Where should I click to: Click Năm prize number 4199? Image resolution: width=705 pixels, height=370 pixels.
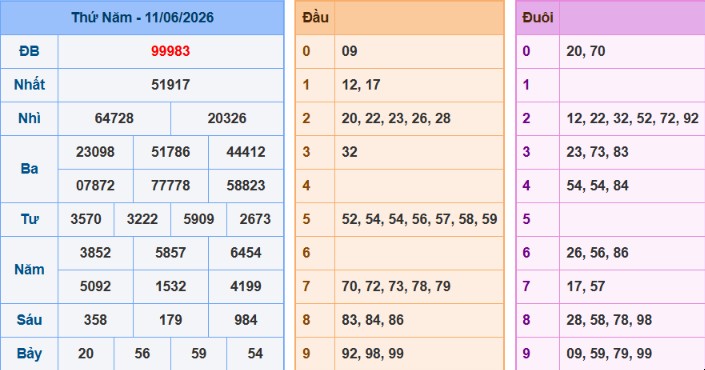click(x=246, y=286)
